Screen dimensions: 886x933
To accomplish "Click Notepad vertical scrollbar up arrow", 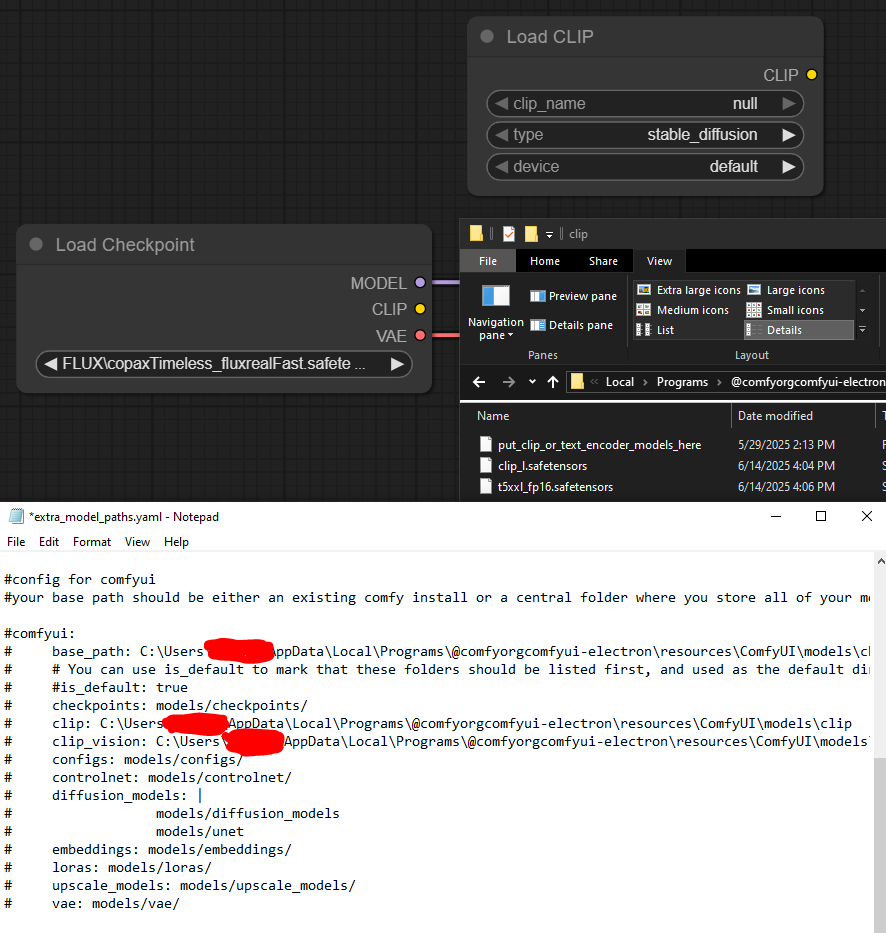I will pyautogui.click(x=881, y=561).
